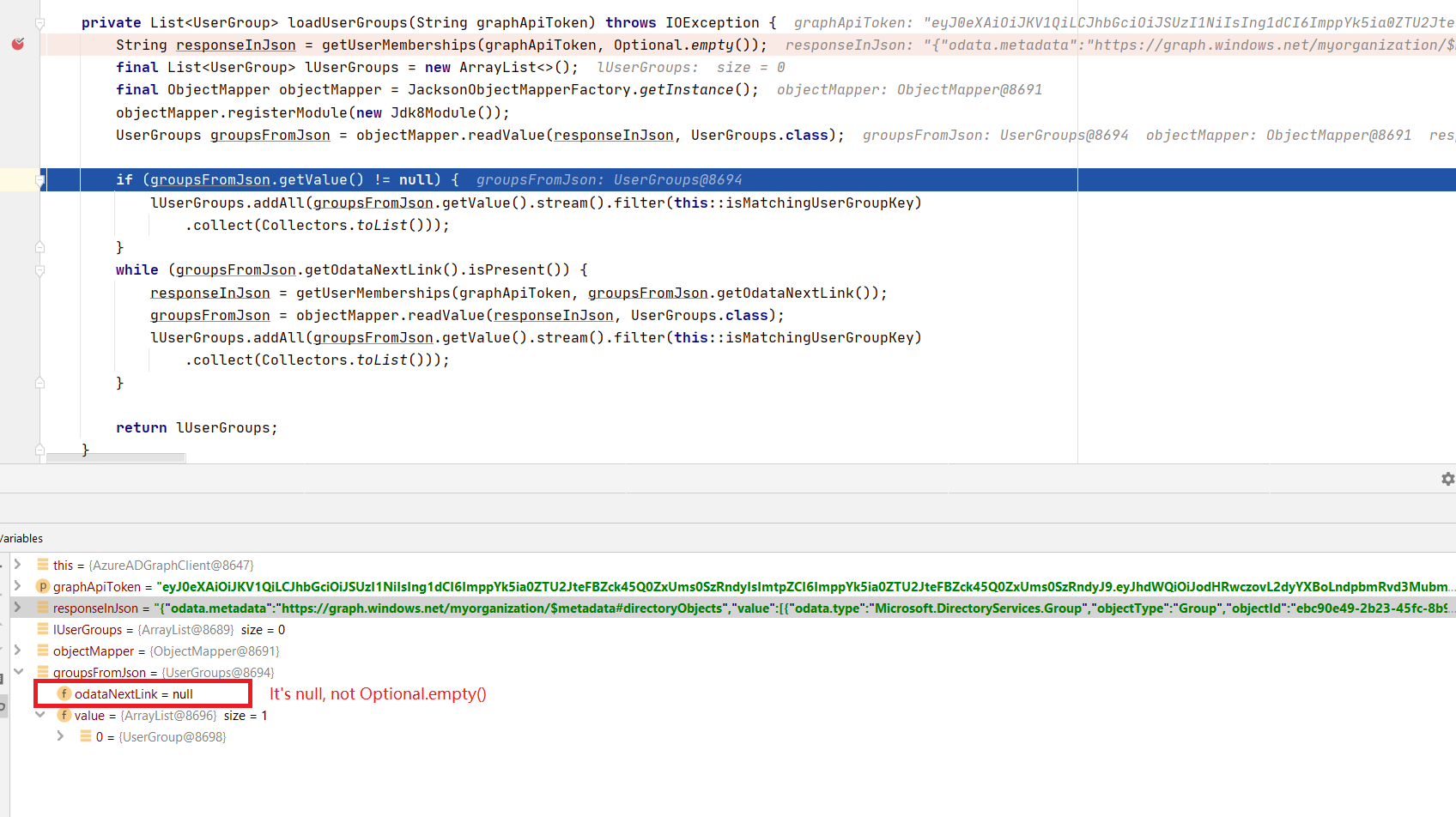Image resolution: width=1456 pixels, height=817 pixels.
Task: Collapse the value ArrayList node
Action: click(39, 714)
